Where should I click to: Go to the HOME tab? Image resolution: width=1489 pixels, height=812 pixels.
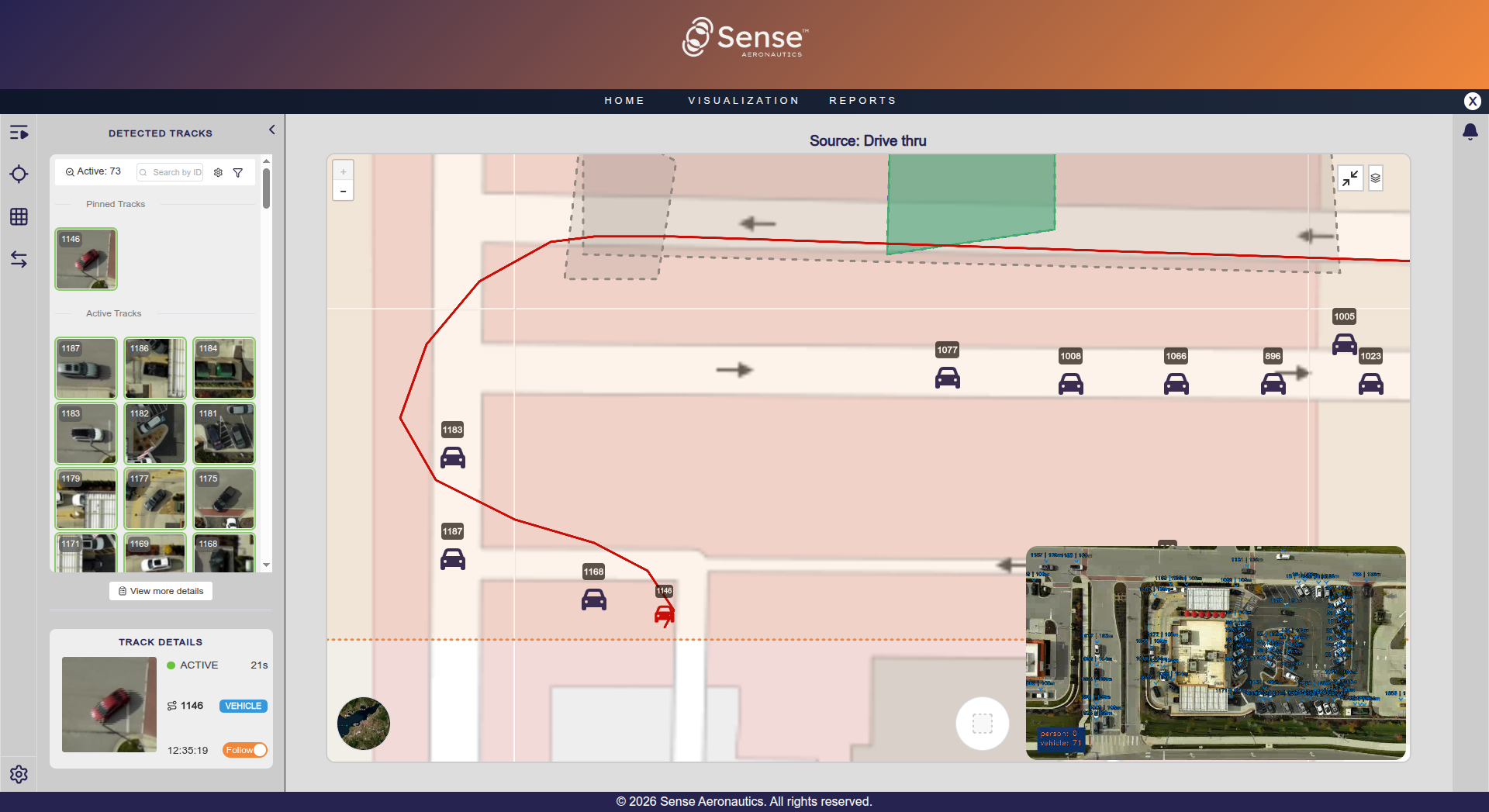(x=624, y=101)
